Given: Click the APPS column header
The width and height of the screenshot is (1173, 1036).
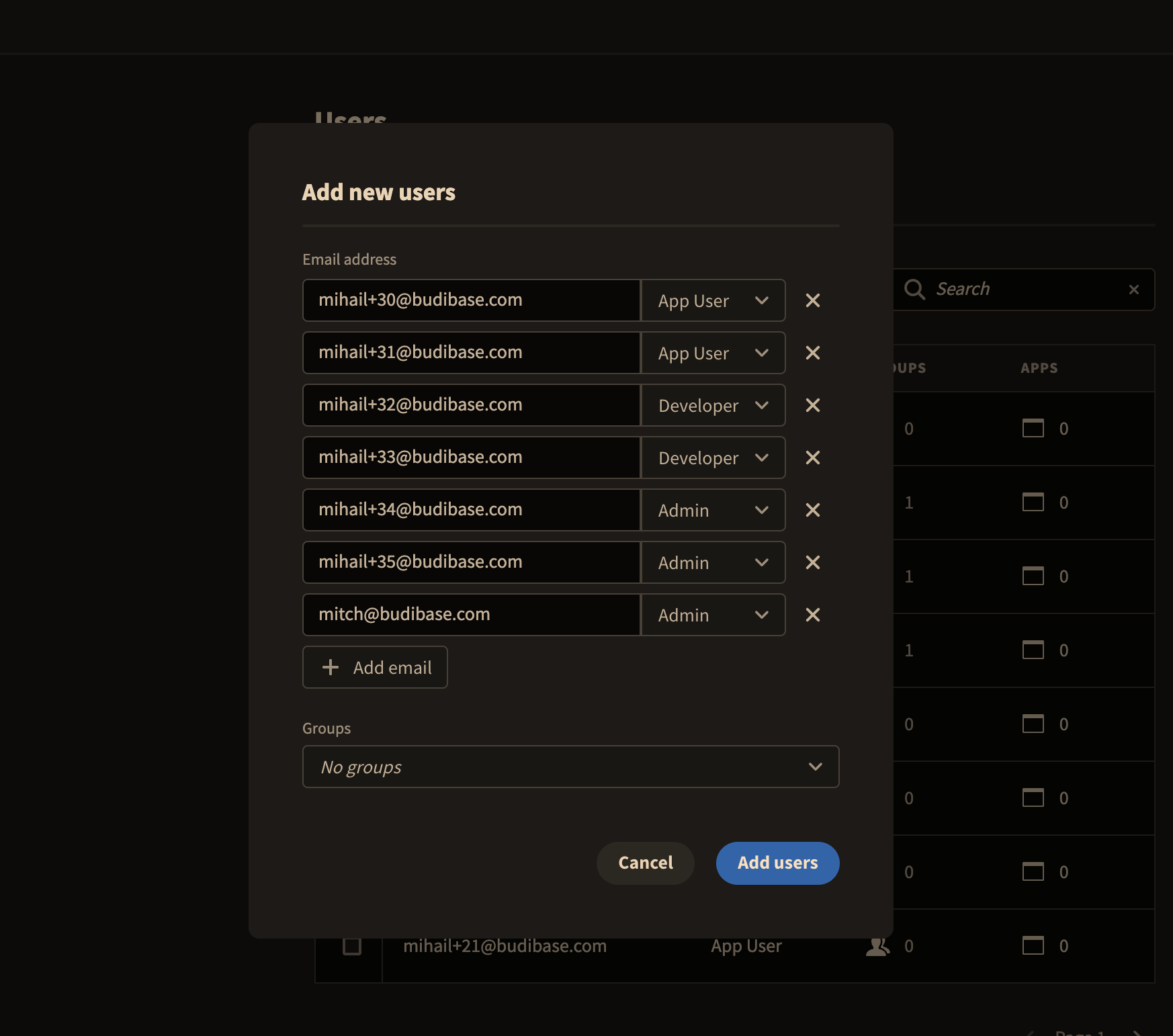Looking at the screenshot, I should (1039, 368).
